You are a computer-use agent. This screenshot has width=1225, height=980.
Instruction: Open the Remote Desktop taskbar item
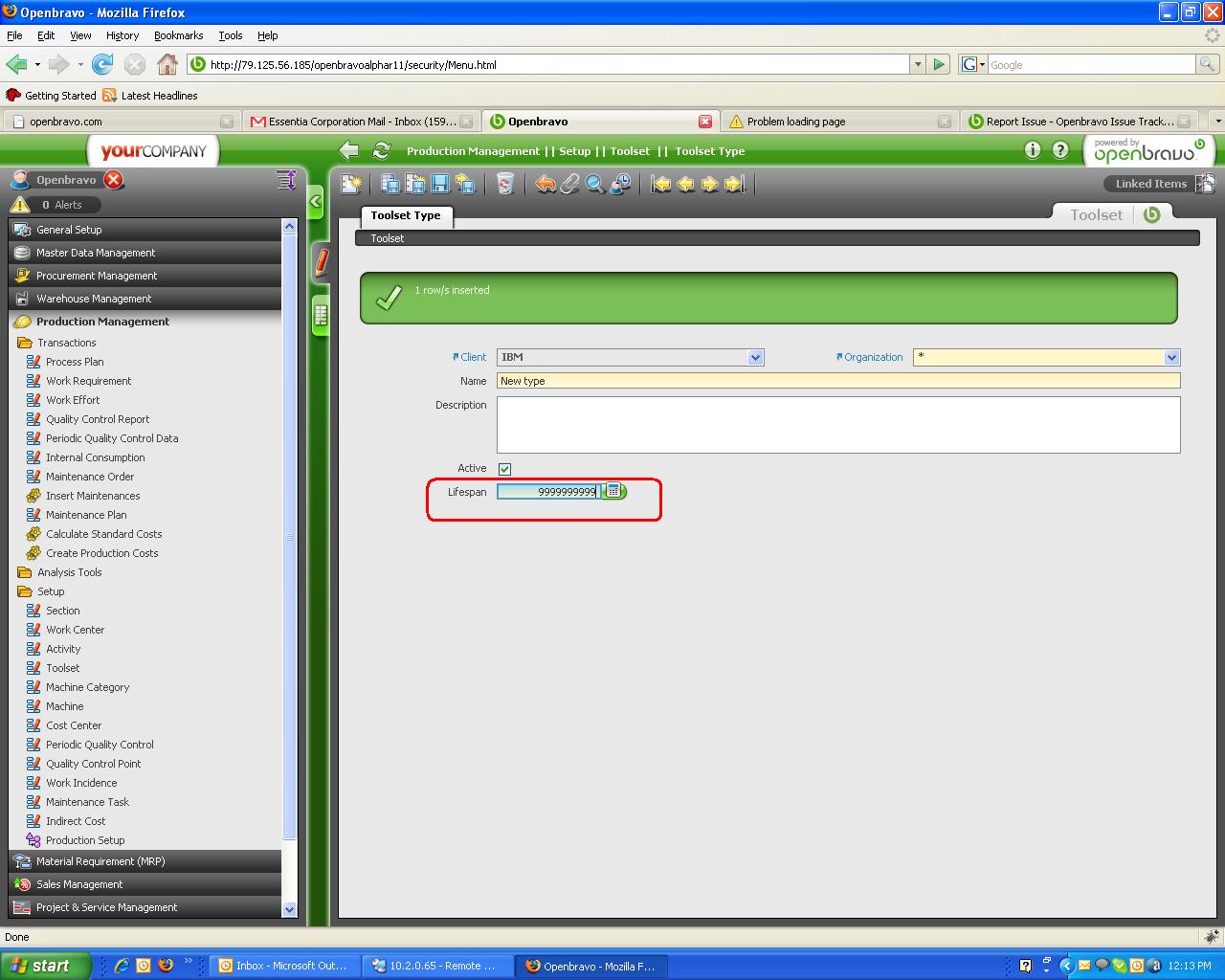point(437,966)
